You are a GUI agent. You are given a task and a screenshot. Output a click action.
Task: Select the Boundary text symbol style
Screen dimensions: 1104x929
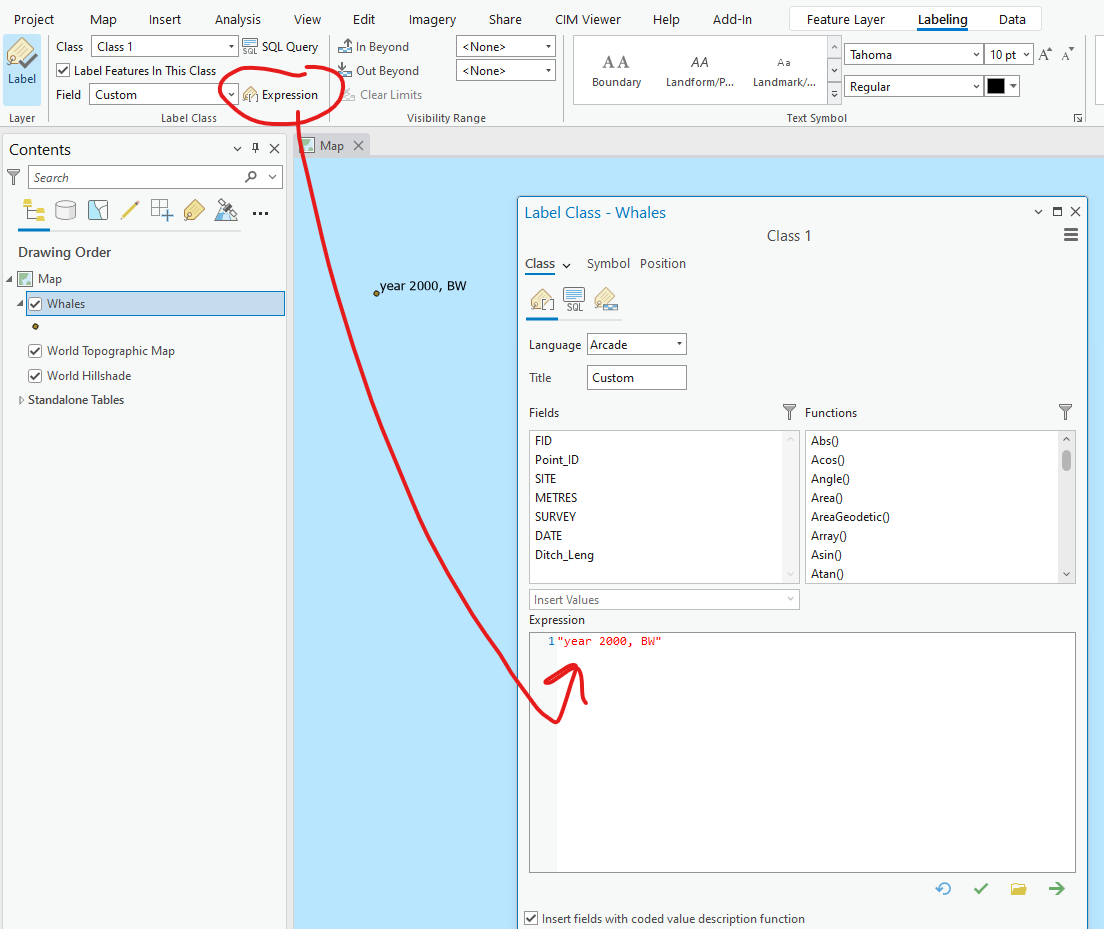point(616,68)
